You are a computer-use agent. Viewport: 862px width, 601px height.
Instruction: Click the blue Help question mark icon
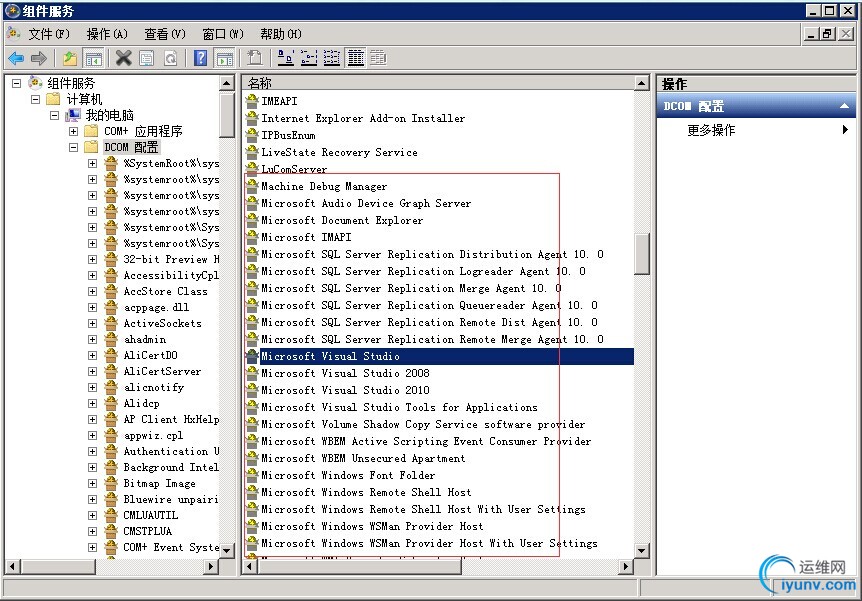[x=201, y=58]
